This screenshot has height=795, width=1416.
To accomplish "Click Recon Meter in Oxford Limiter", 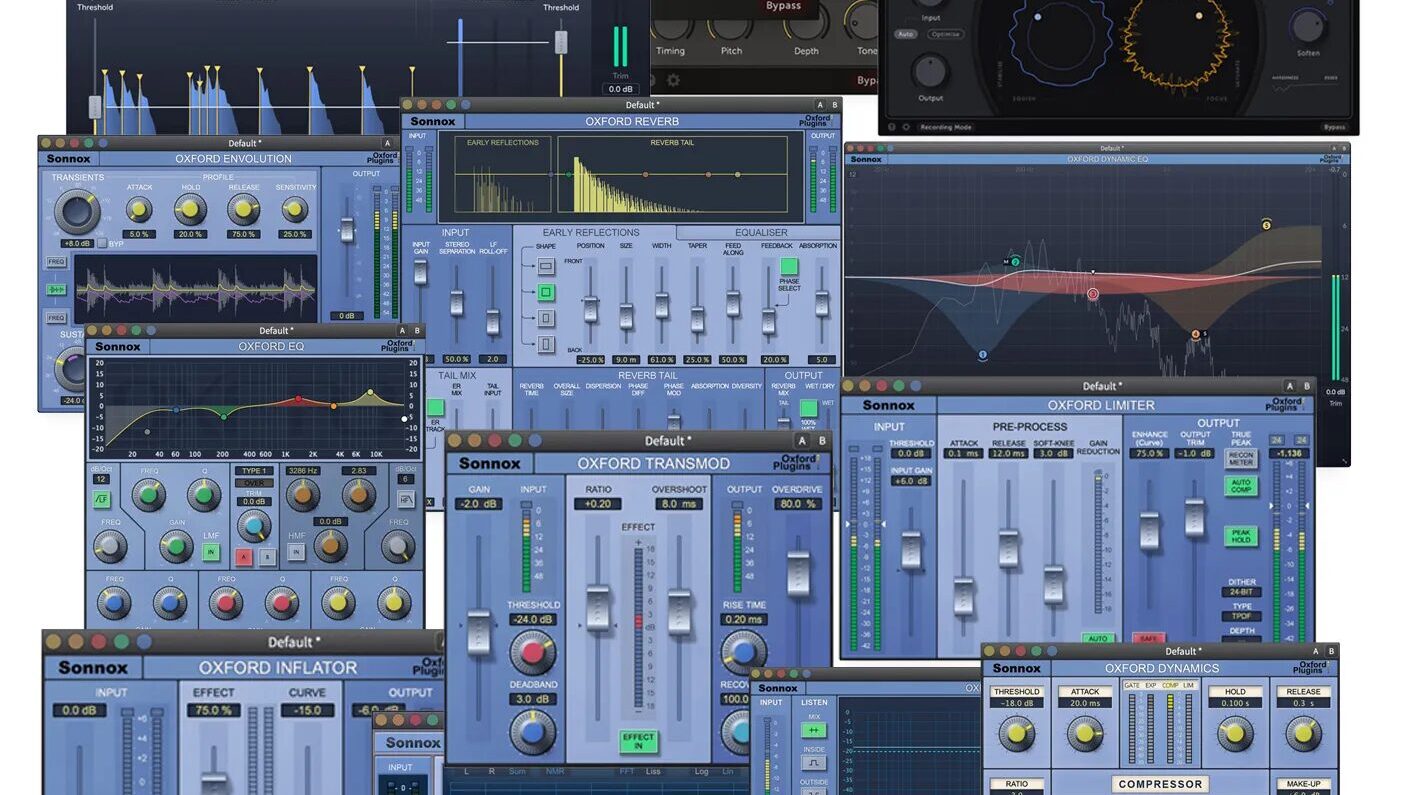I will (1241, 459).
